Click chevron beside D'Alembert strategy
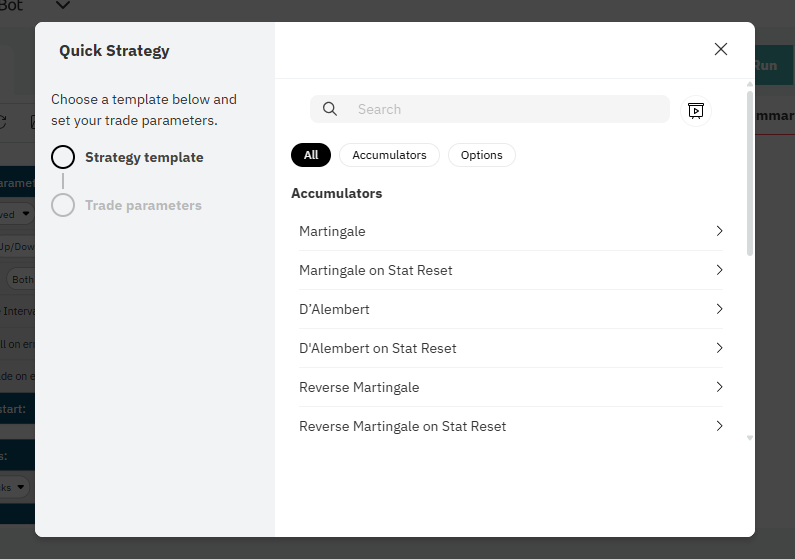This screenshot has width=795, height=559. [719, 309]
